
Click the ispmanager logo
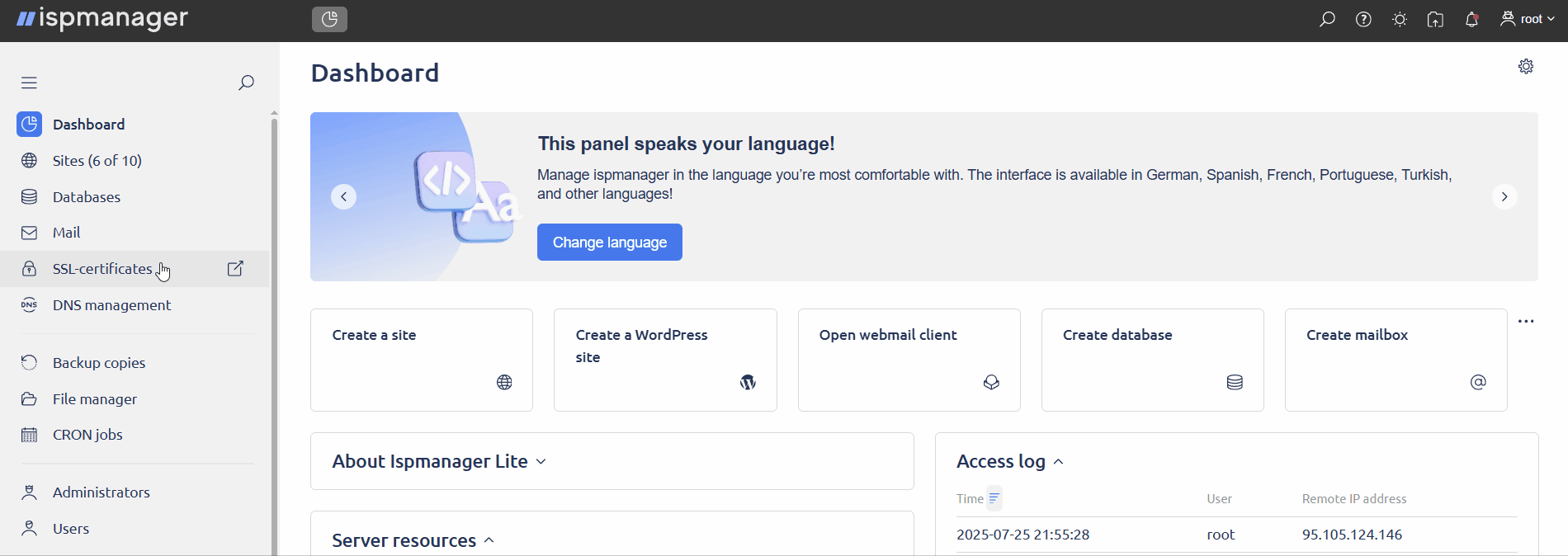point(102,18)
